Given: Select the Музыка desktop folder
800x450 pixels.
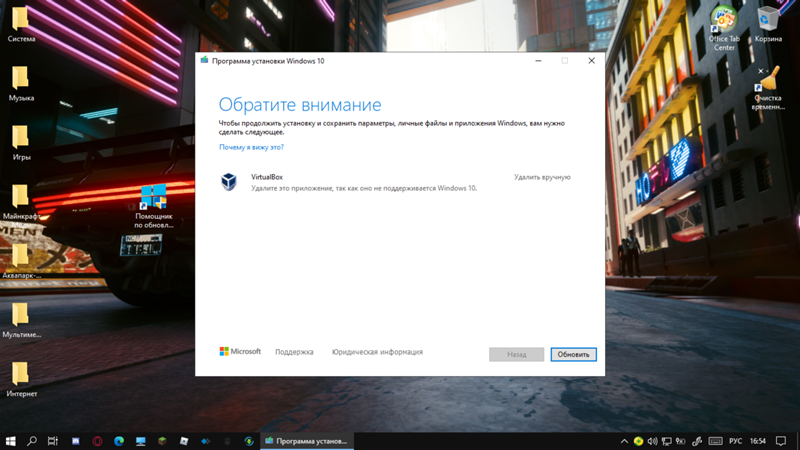Looking at the screenshot, I should [21, 83].
